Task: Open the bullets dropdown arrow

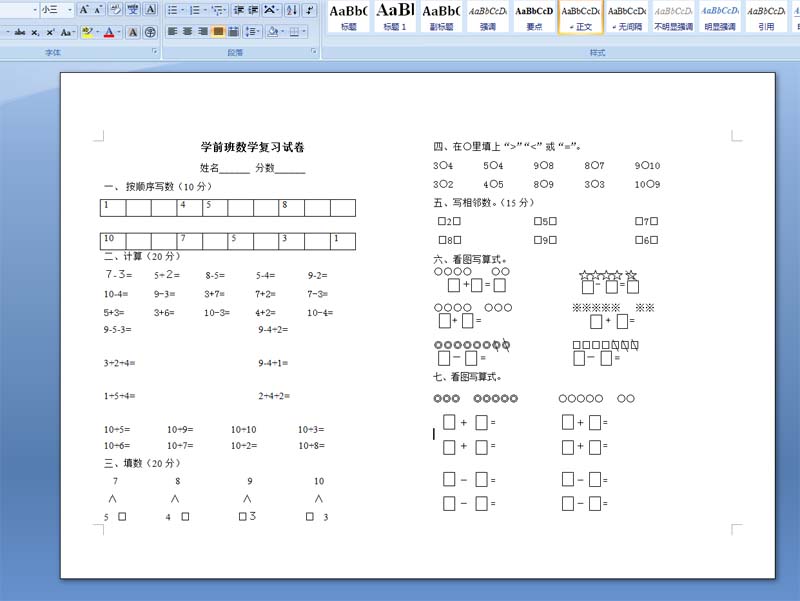Action: (x=183, y=10)
